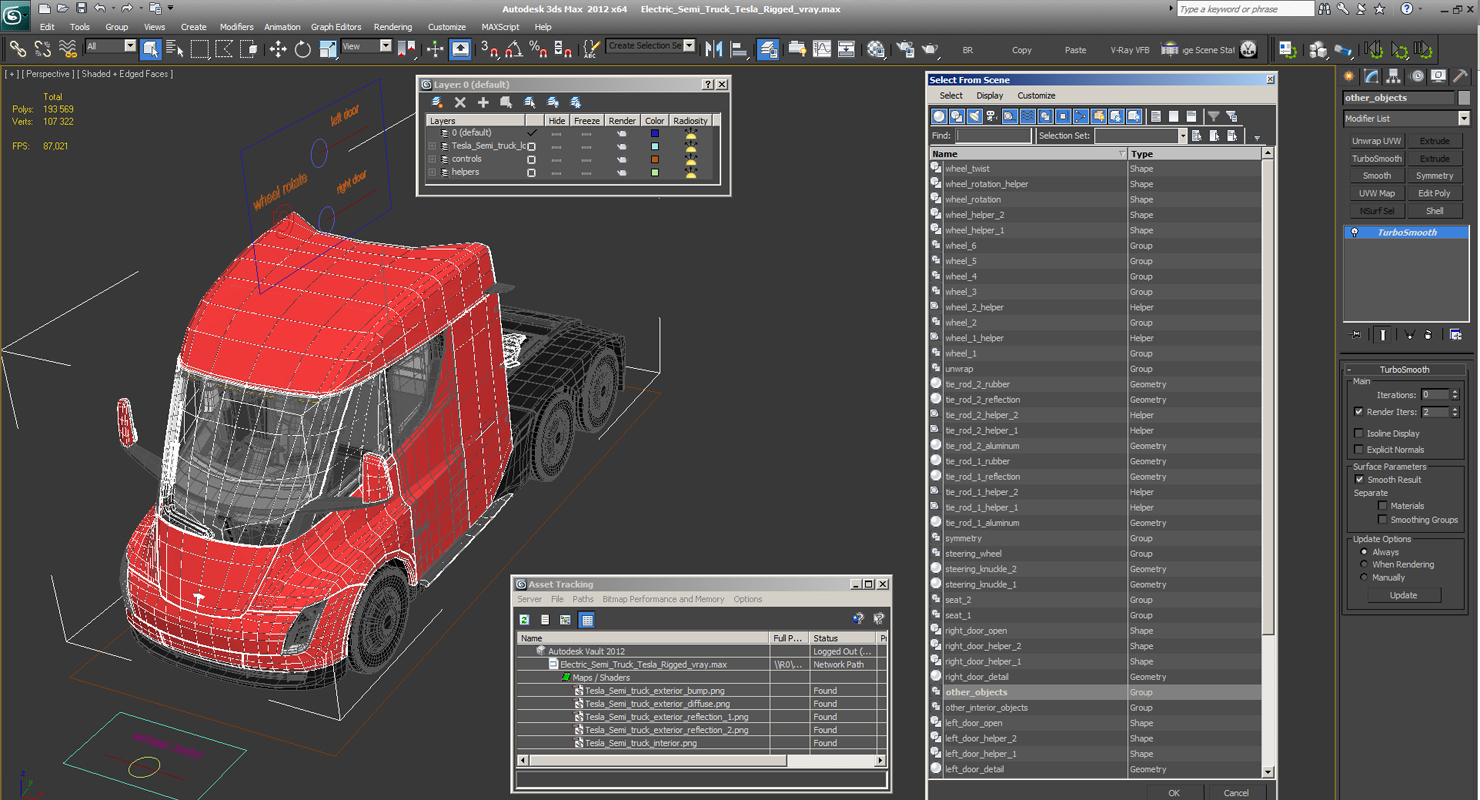Open the Select by Name tool
Image resolution: width=1480 pixels, height=800 pixels.
tap(175, 48)
